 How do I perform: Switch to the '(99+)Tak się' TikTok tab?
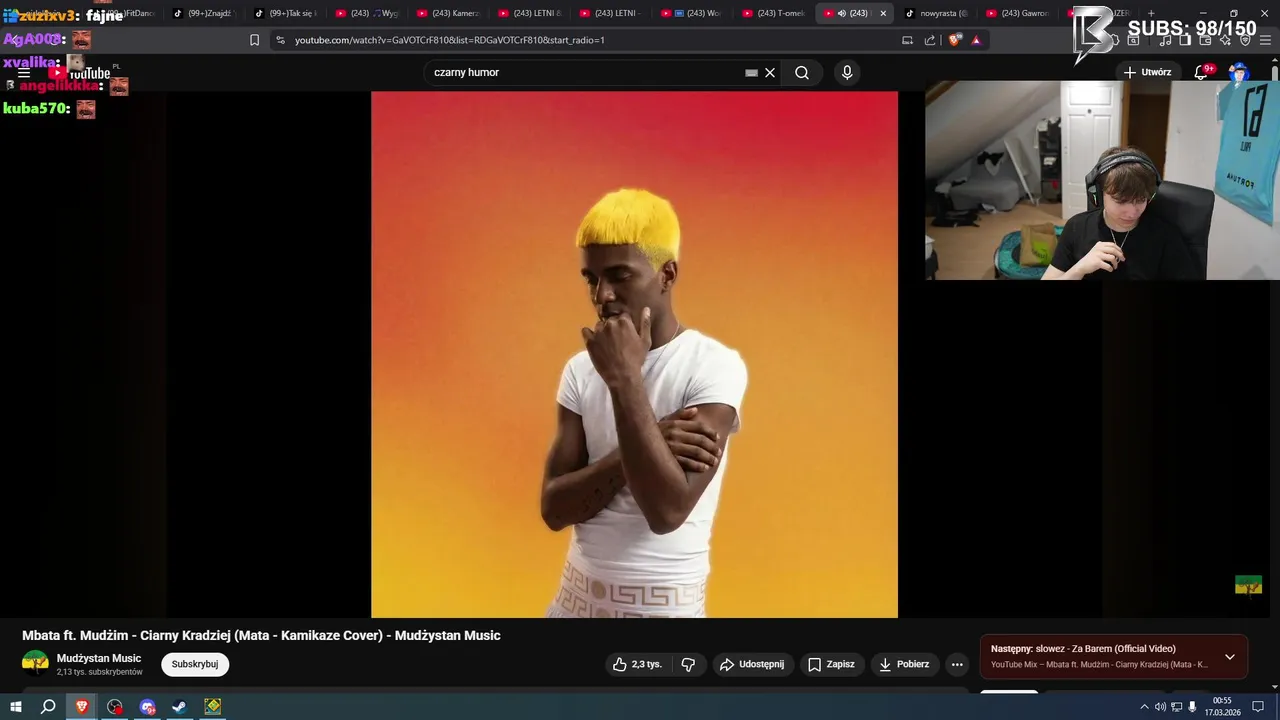click(285, 13)
